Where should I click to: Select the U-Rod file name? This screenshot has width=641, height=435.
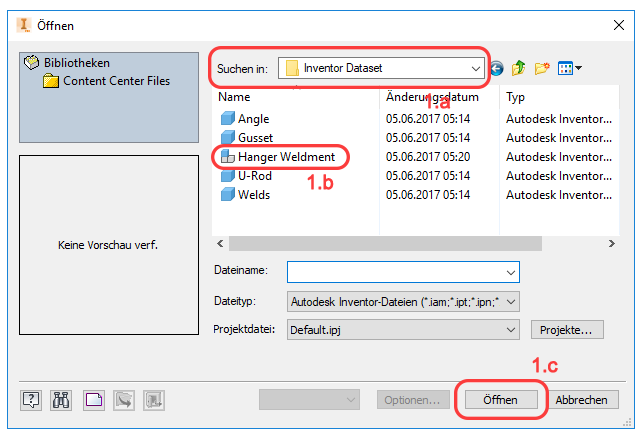(x=255, y=176)
